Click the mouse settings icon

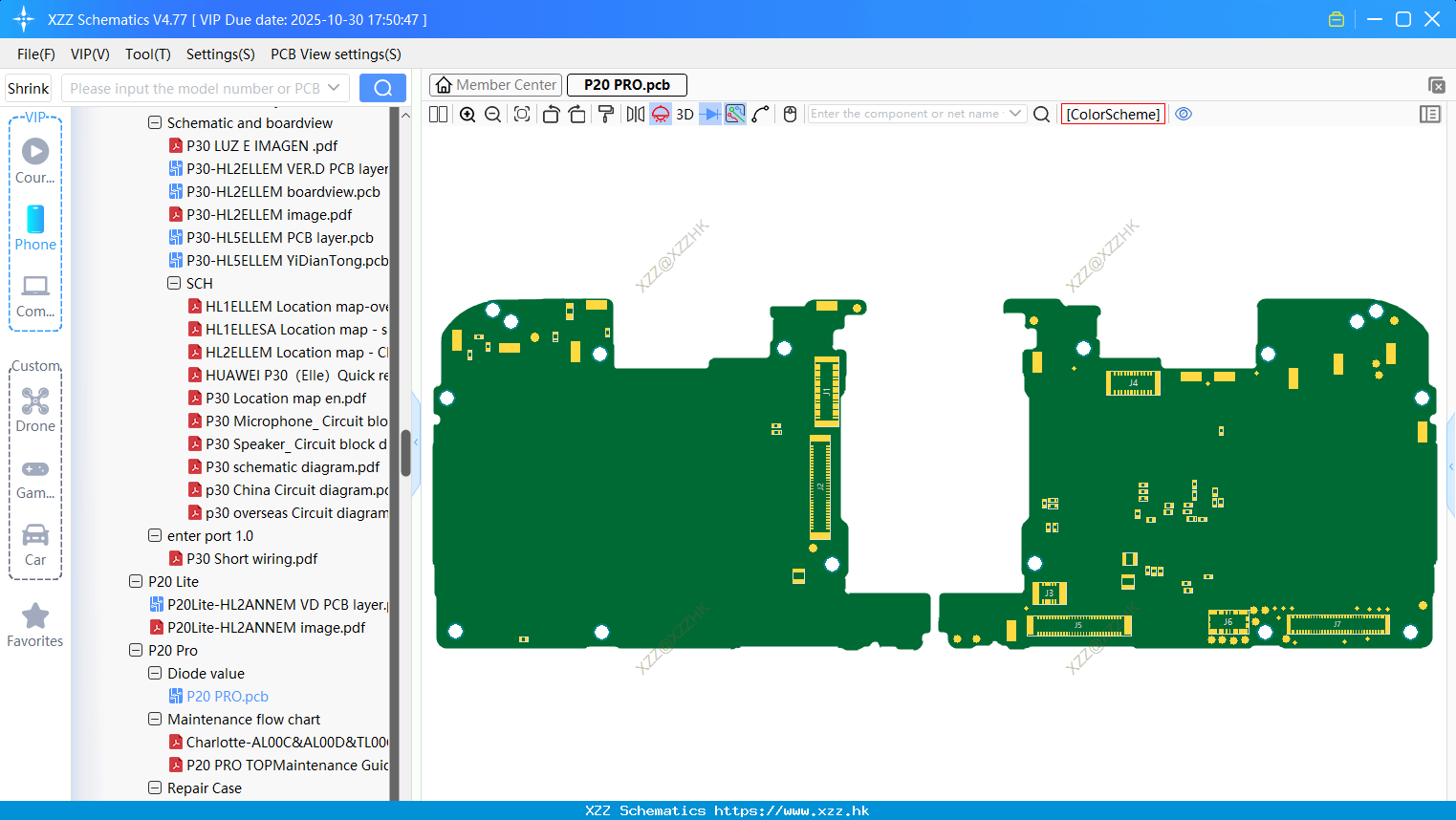[x=790, y=114]
